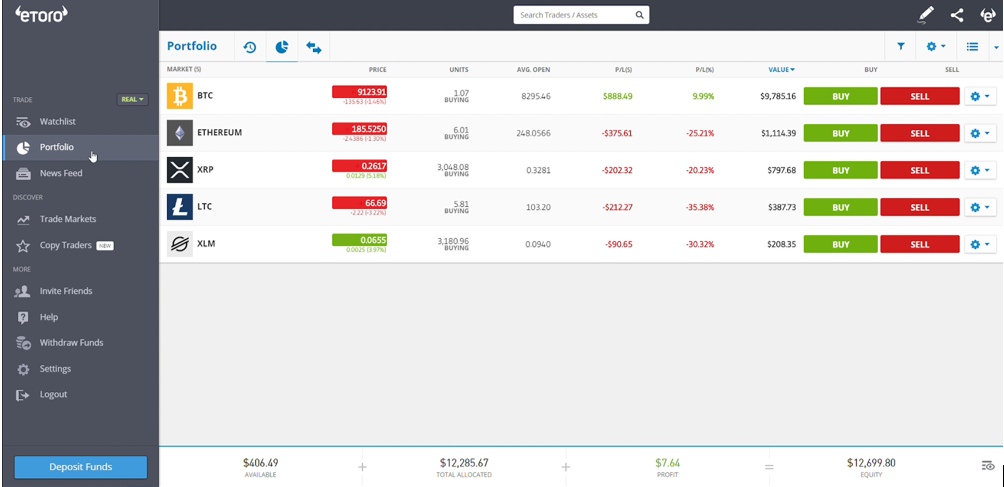Open the BTC row gear dropdown
Screen dimensions: 1004x487
click(x=980, y=97)
